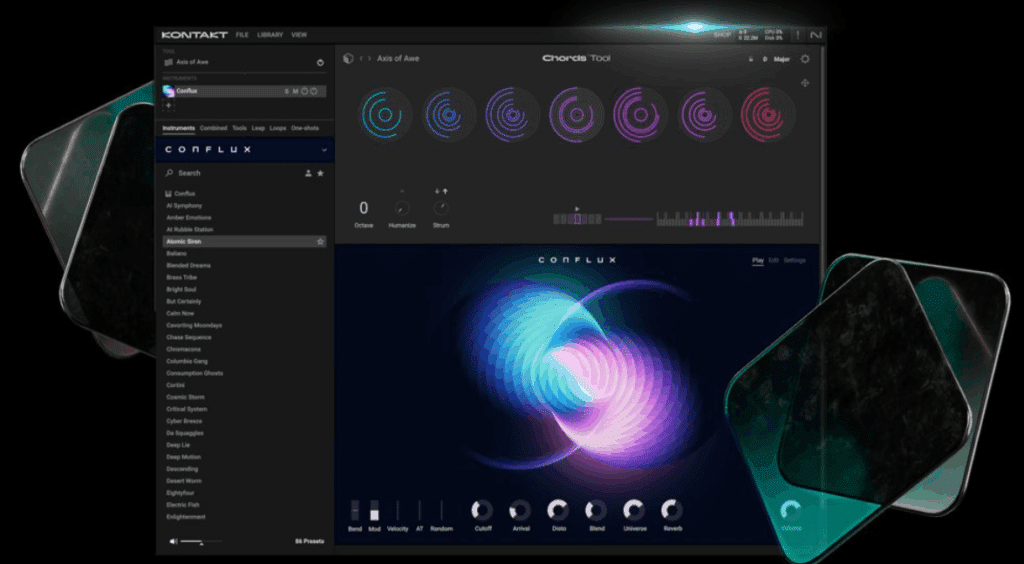Click the SHOP button

pyautogui.click(x=722, y=35)
